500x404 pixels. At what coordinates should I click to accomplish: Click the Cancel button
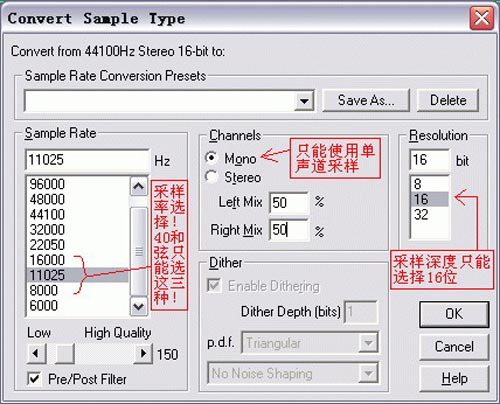point(454,347)
